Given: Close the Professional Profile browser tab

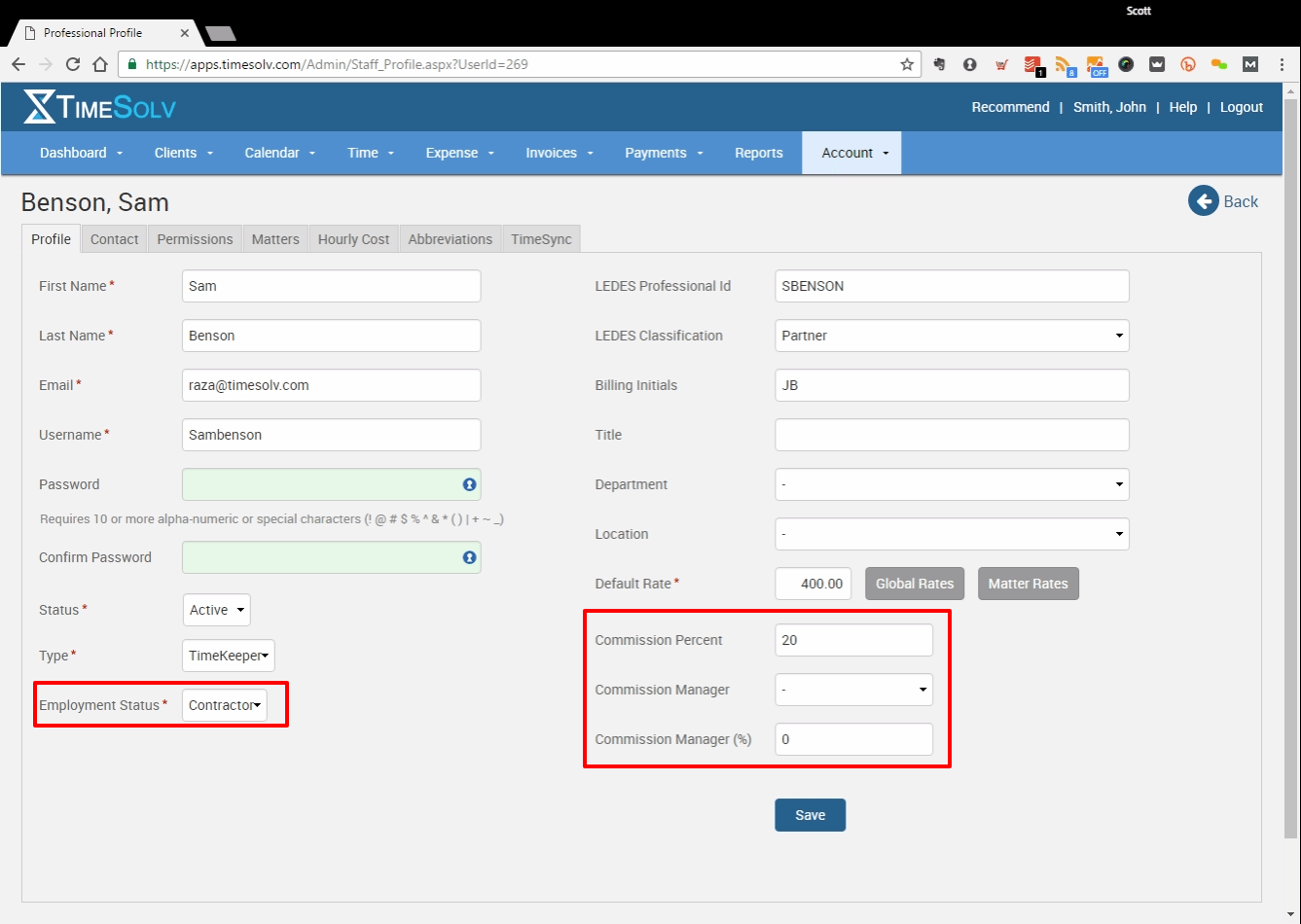Looking at the screenshot, I should (x=185, y=33).
